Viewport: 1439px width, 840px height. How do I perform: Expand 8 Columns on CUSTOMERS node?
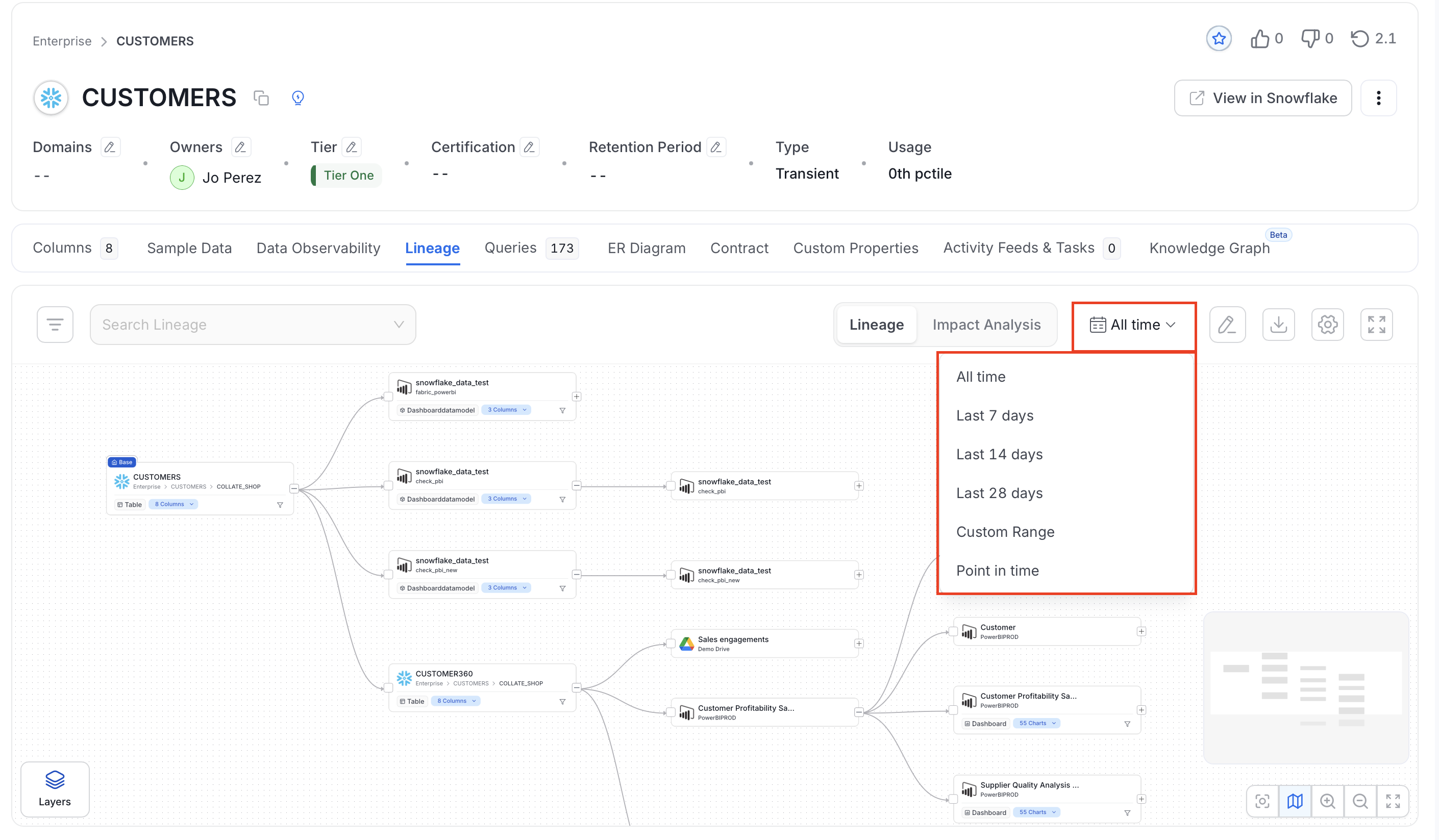173,504
